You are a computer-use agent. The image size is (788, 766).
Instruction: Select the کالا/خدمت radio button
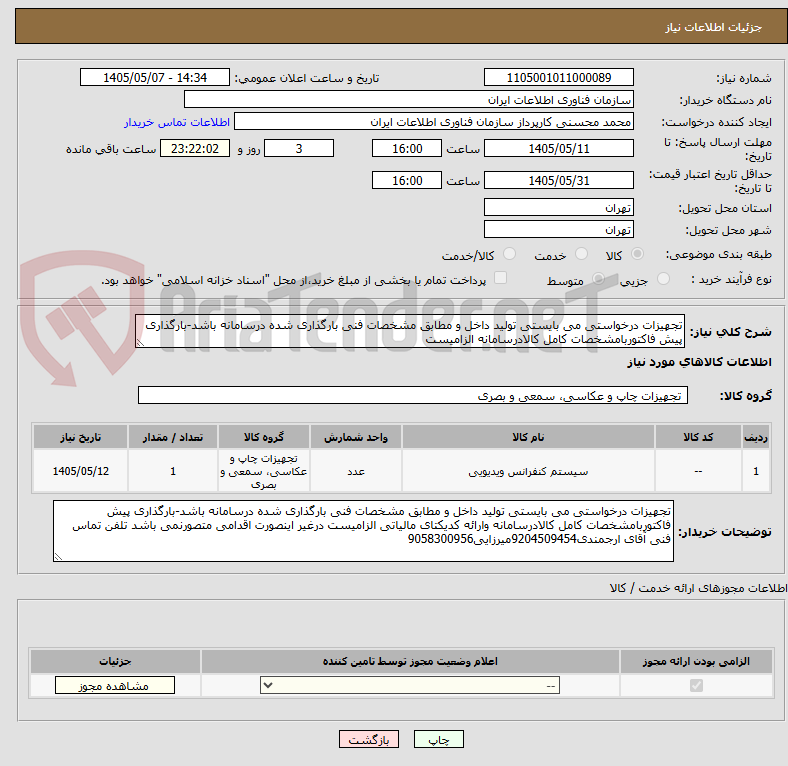[x=509, y=254]
